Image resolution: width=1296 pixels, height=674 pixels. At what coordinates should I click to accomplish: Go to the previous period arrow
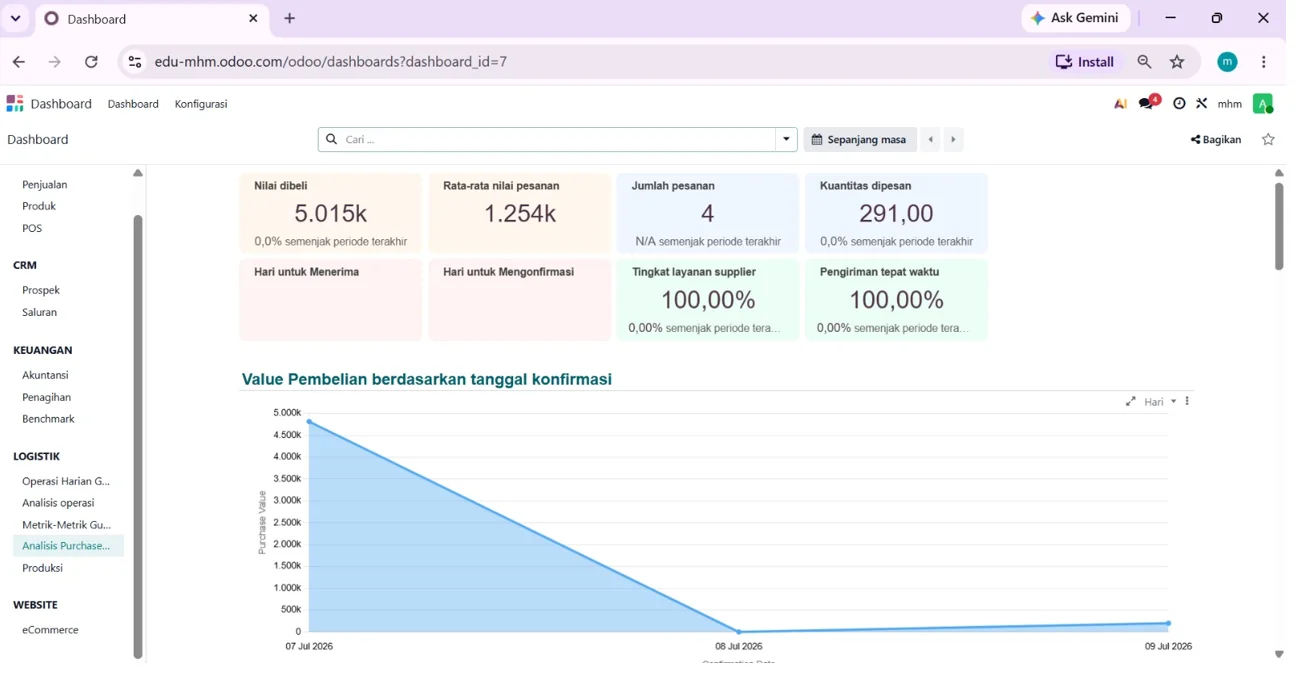[x=930, y=140]
